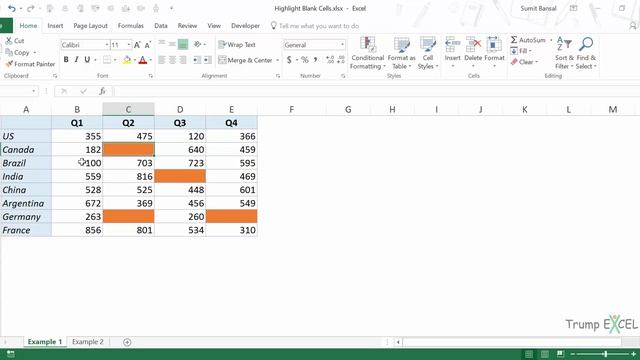The height and width of the screenshot is (360, 640).
Task: Click Decrease Decimal
Action: click(x=341, y=60)
